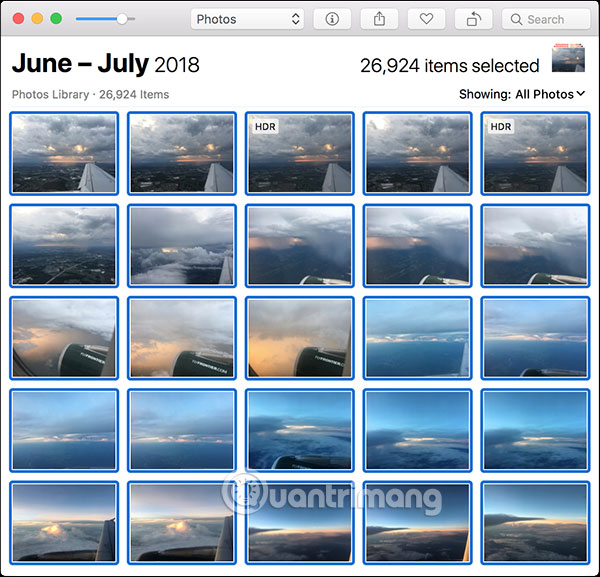Select second photo in top row
This screenshot has height=577, width=600.
pos(182,153)
